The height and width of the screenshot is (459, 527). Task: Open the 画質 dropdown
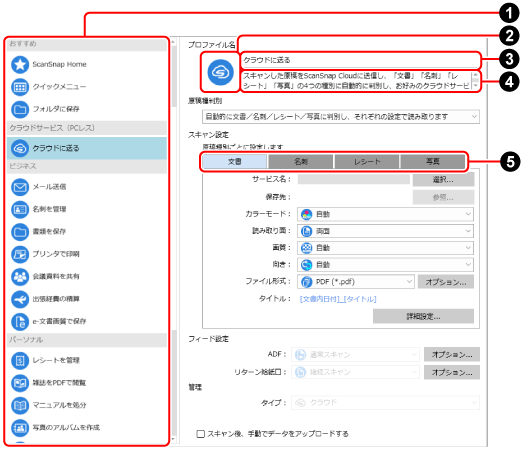(x=385, y=248)
